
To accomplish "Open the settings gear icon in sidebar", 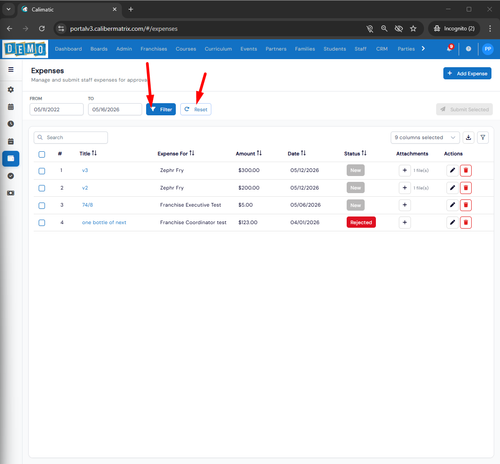I will 11,90.
